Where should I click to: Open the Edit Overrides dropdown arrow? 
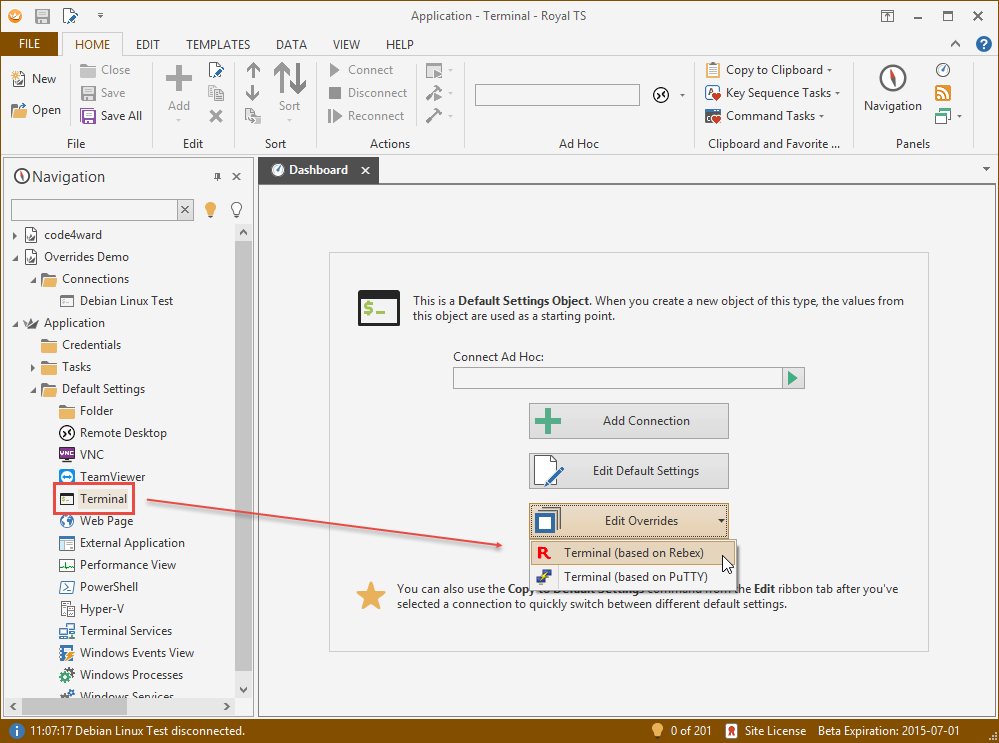[721, 521]
